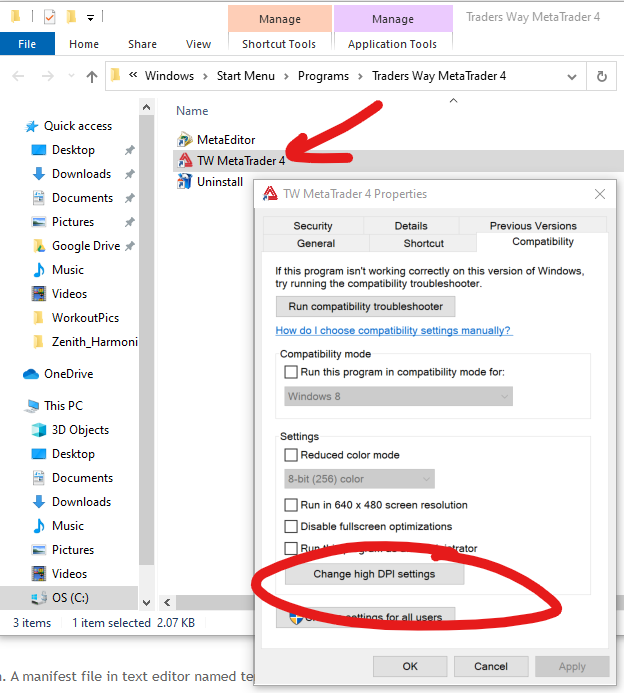624x693 pixels.
Task: Open Desktop under This PC
Action: [64, 454]
